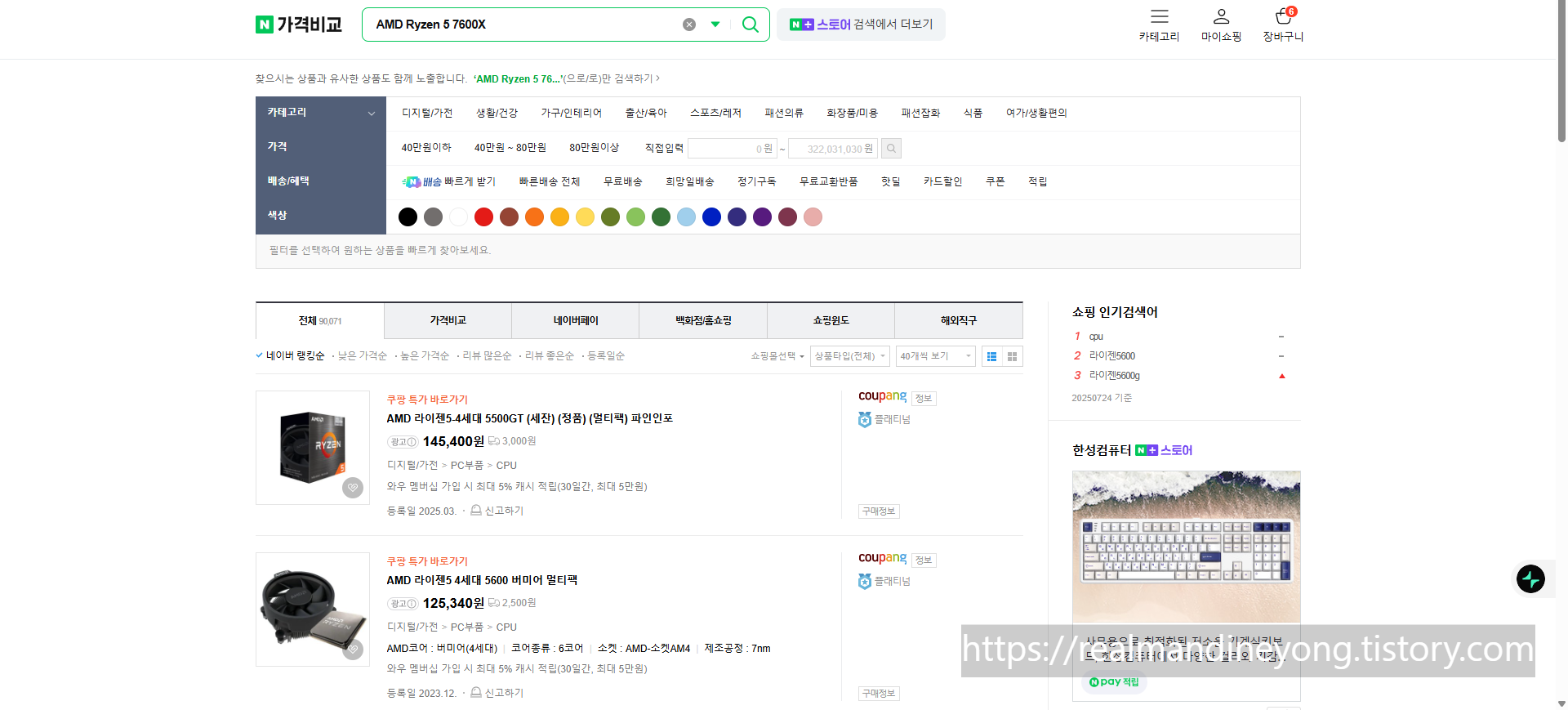Image resolution: width=1568 pixels, height=710 pixels.
Task: Open the Ryzen 5500GT product thumbnail
Action: [313, 448]
